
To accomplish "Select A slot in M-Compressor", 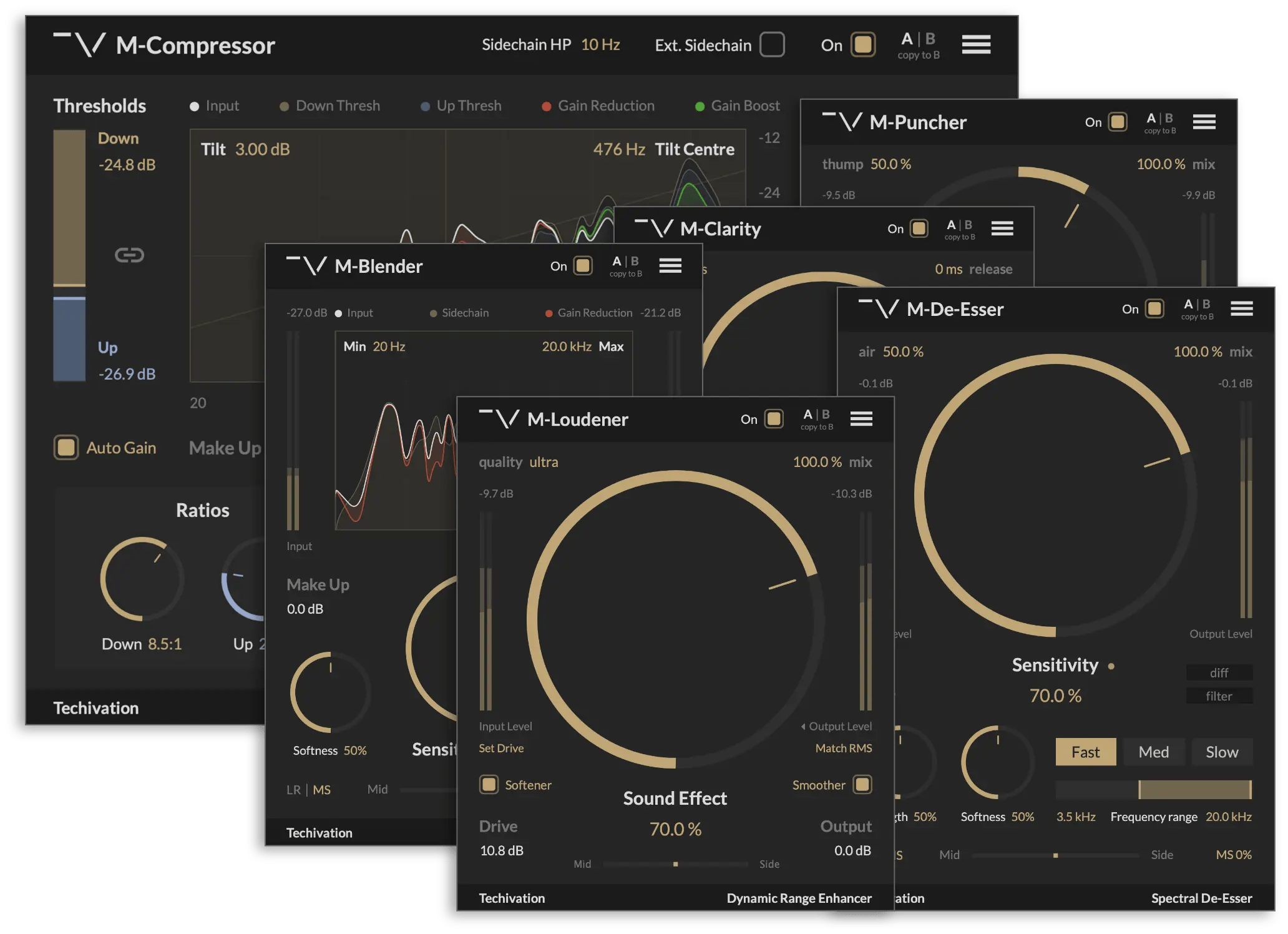I will pos(907,39).
